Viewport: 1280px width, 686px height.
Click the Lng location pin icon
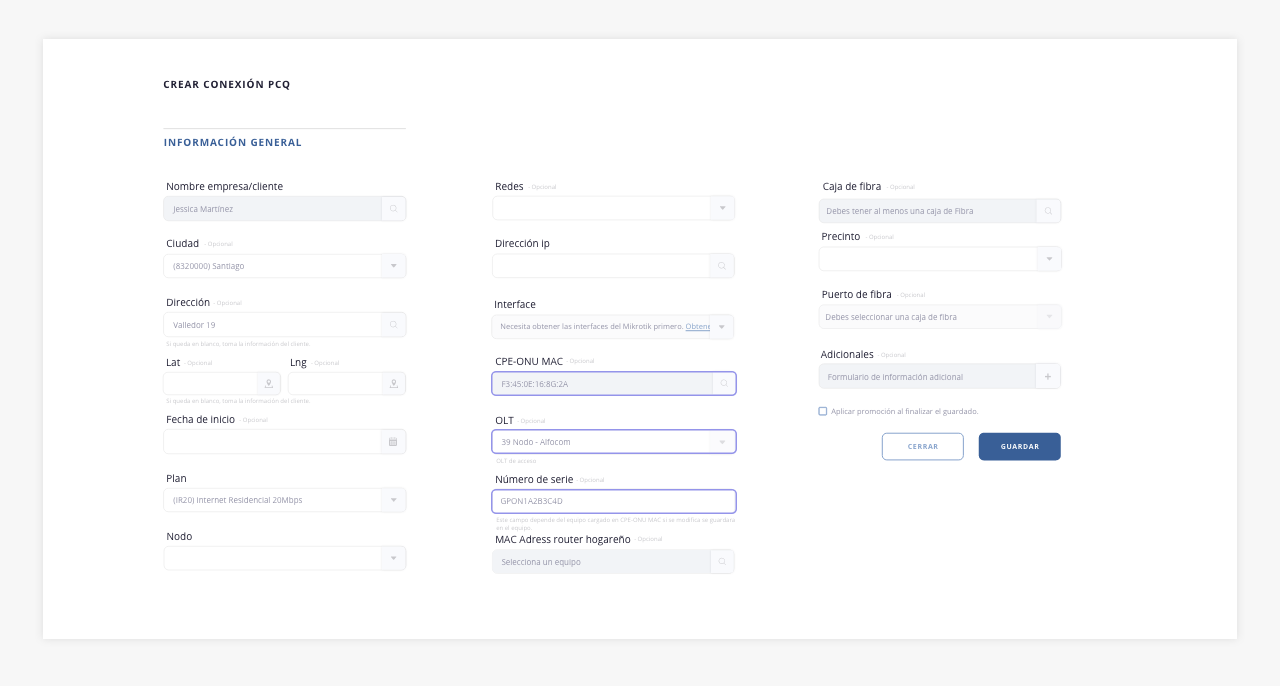395,384
